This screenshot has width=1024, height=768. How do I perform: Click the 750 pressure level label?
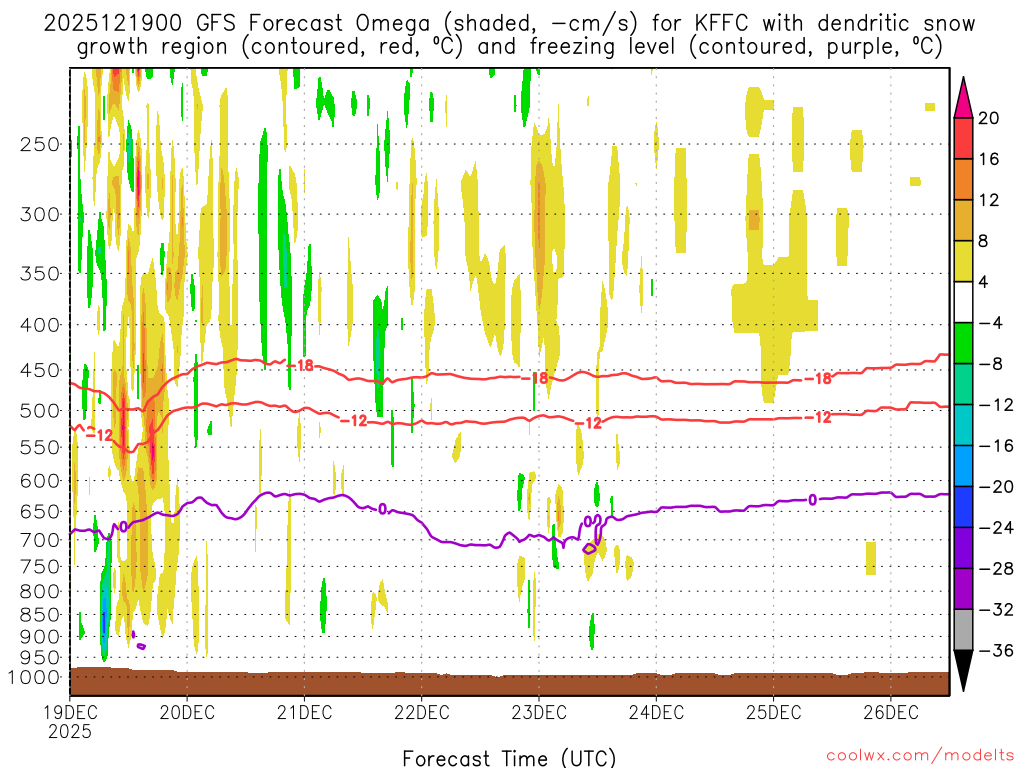(40, 566)
